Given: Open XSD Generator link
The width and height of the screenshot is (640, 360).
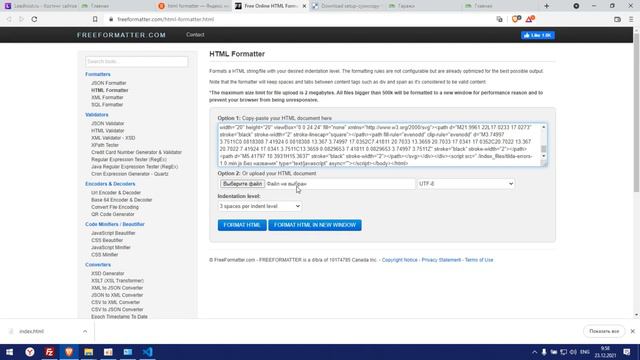Looking at the screenshot, I should tap(108, 273).
